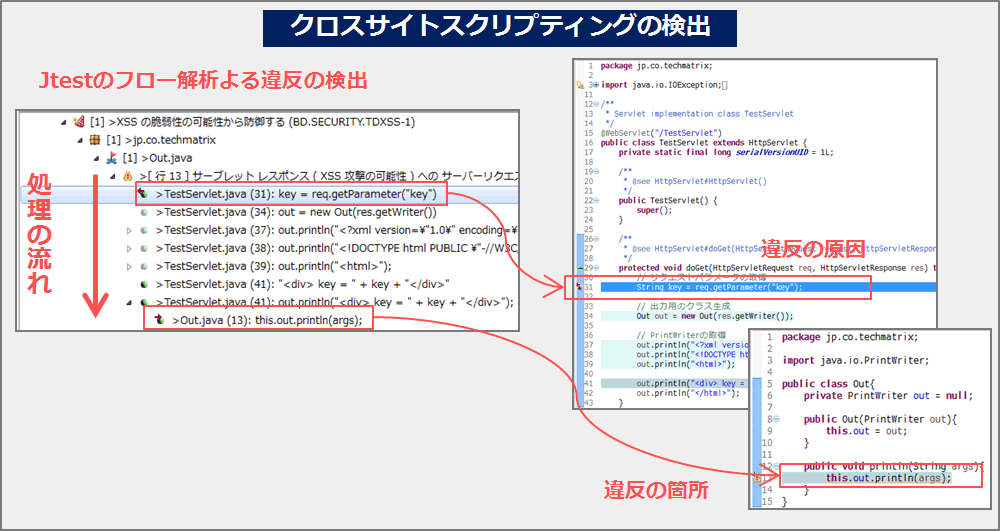
Task: Click flow icon on TestServlet.java (39) row
Action: click(144, 266)
